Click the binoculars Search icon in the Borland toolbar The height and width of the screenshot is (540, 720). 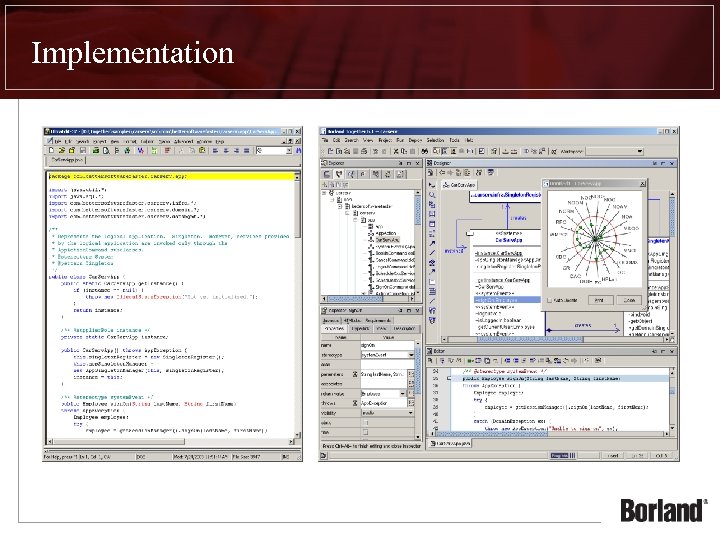point(425,151)
